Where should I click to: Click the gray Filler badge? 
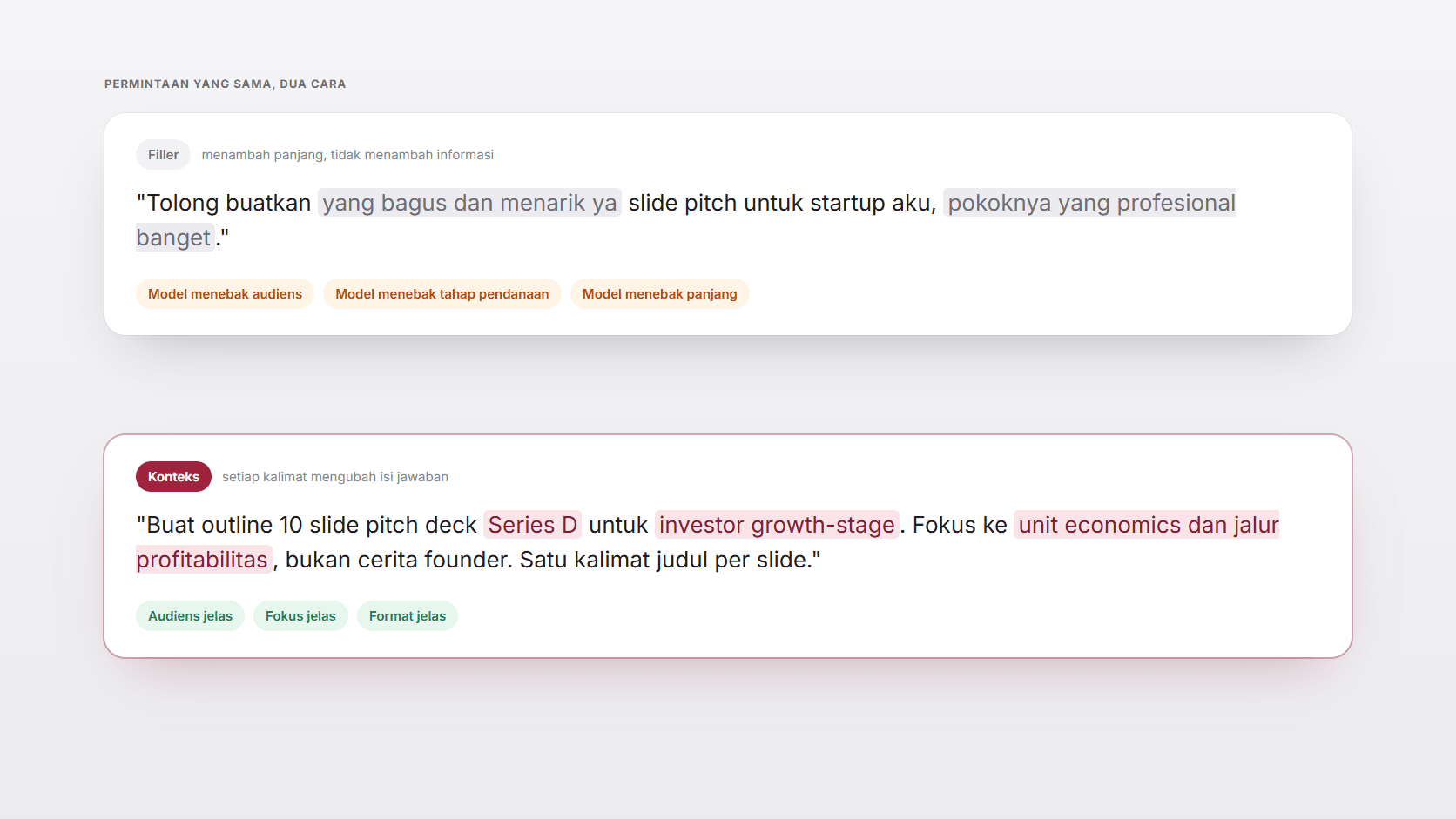click(x=163, y=155)
